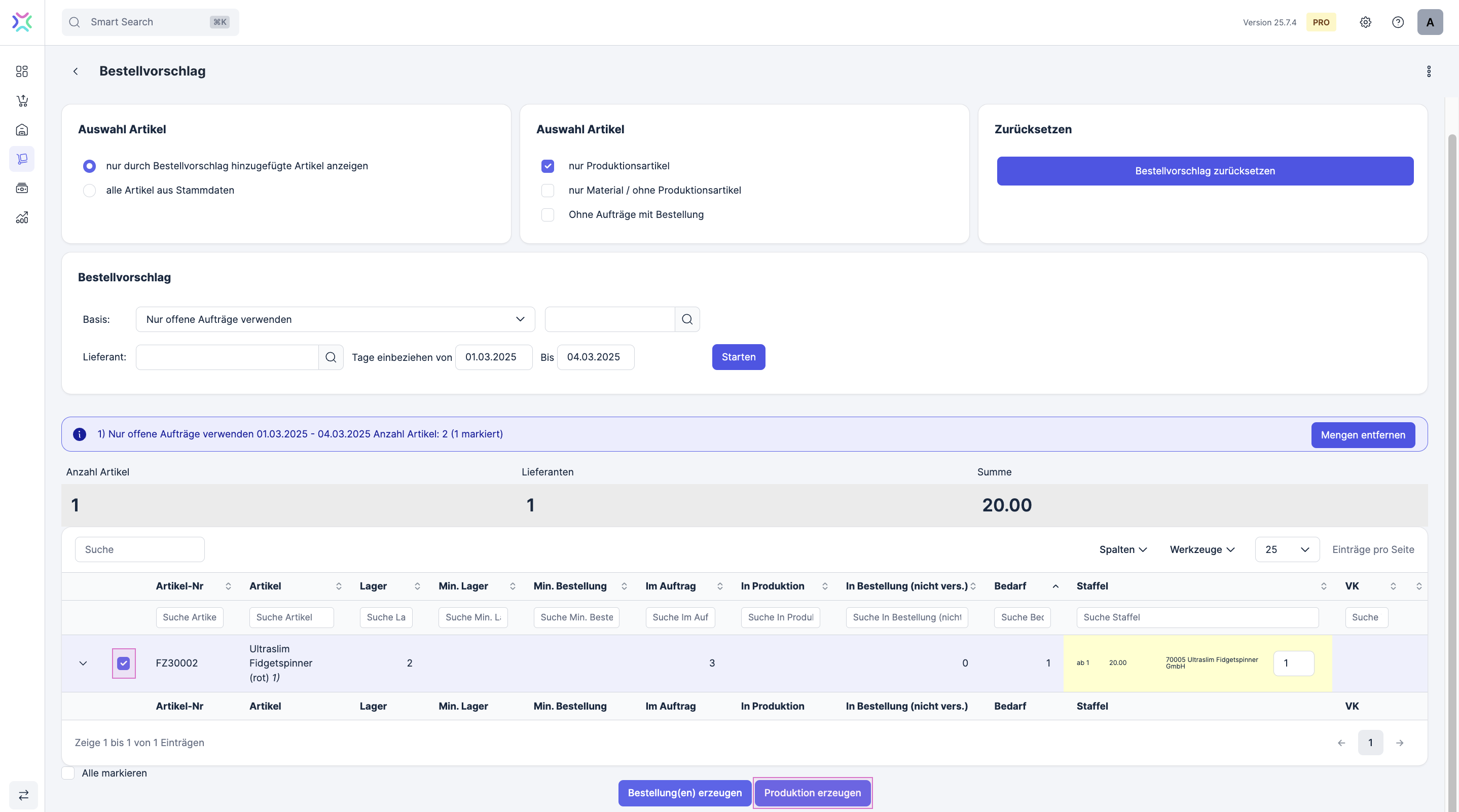1459x812 pixels.
Task: Expand the FZ30002 row details
Action: click(83, 663)
